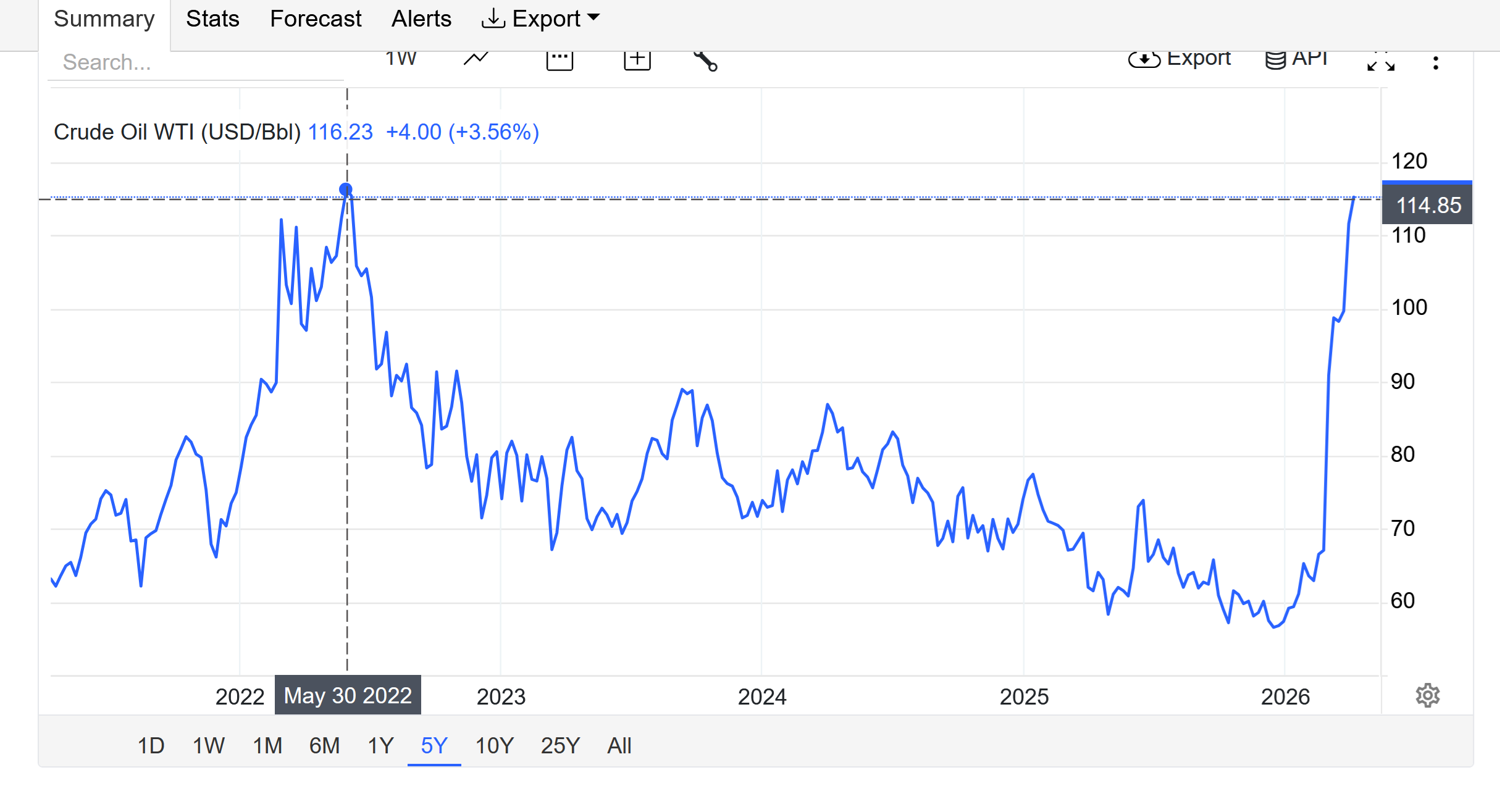Open the 1W interval selector
The image size is (1500, 812).
point(400,59)
